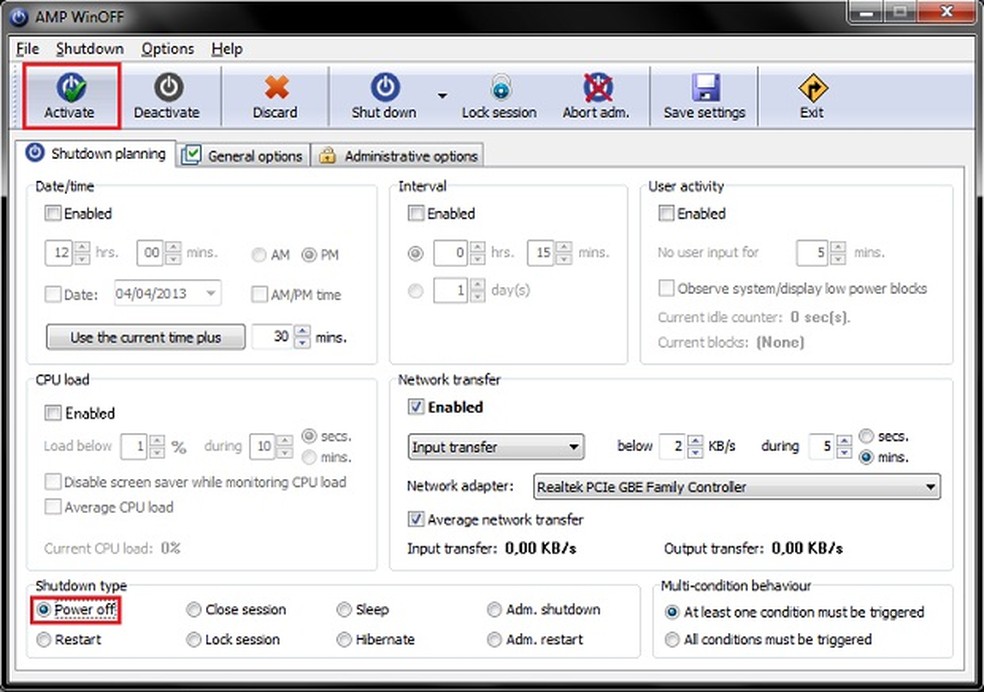Check Observe system/display low power blocks

(x=666, y=288)
